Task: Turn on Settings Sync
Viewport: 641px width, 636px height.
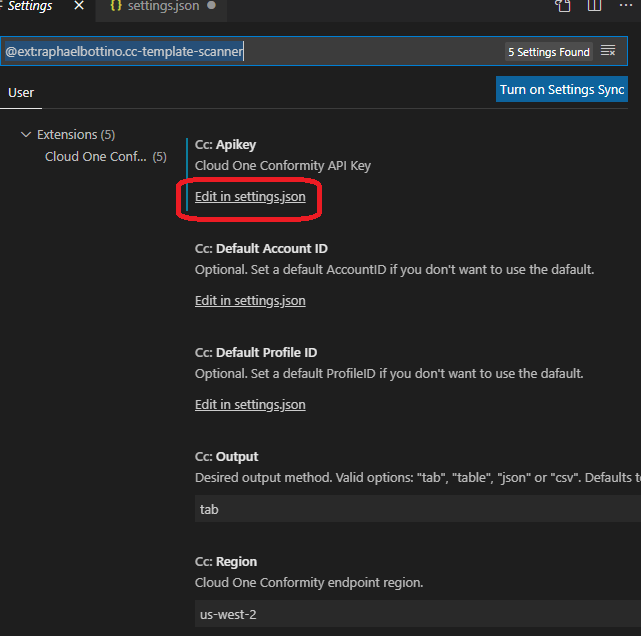Action: pyautogui.click(x=562, y=89)
